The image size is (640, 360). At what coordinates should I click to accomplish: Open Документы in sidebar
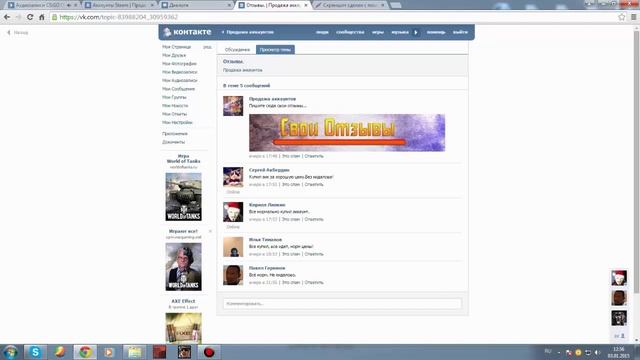[173, 142]
